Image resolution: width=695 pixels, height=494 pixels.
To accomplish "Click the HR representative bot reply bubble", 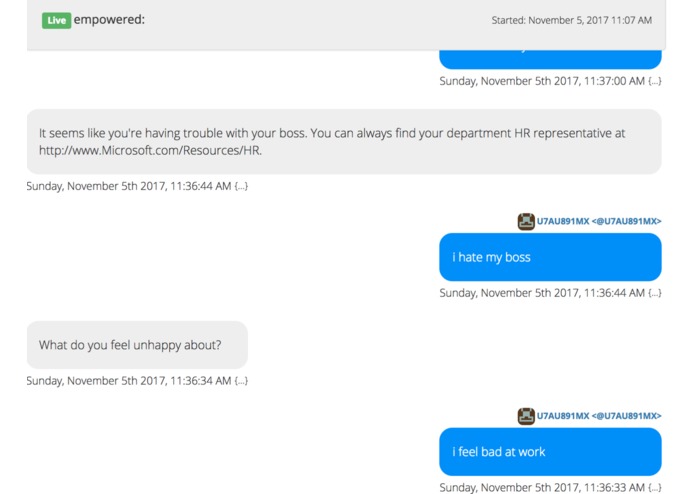I will click(344, 141).
